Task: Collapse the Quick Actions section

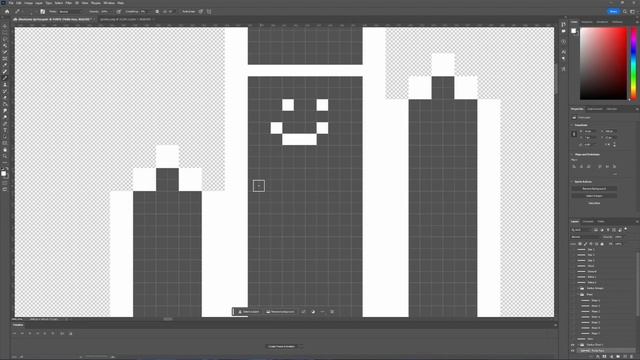Action: click(x=572, y=182)
